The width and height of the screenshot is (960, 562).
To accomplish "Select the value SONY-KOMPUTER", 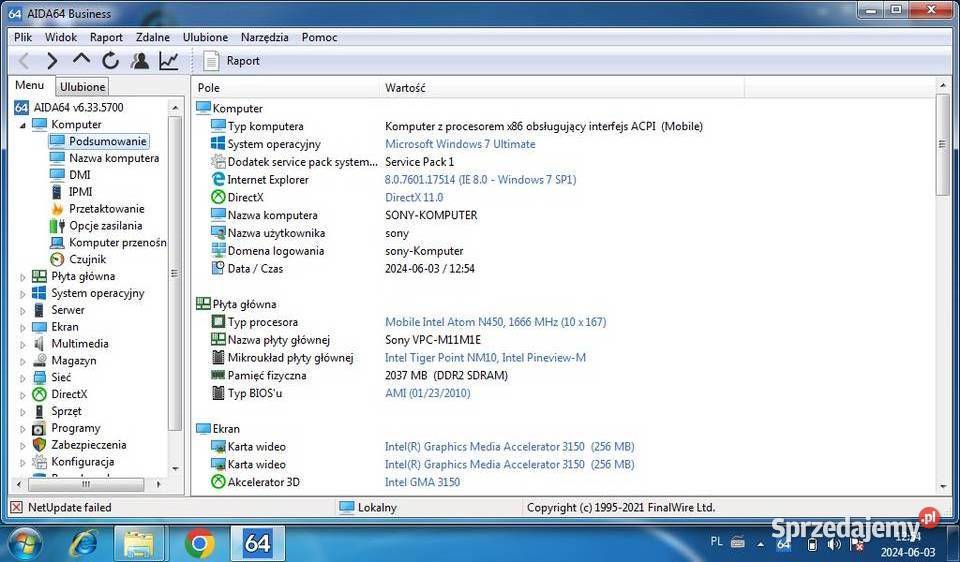I will coord(431,215).
